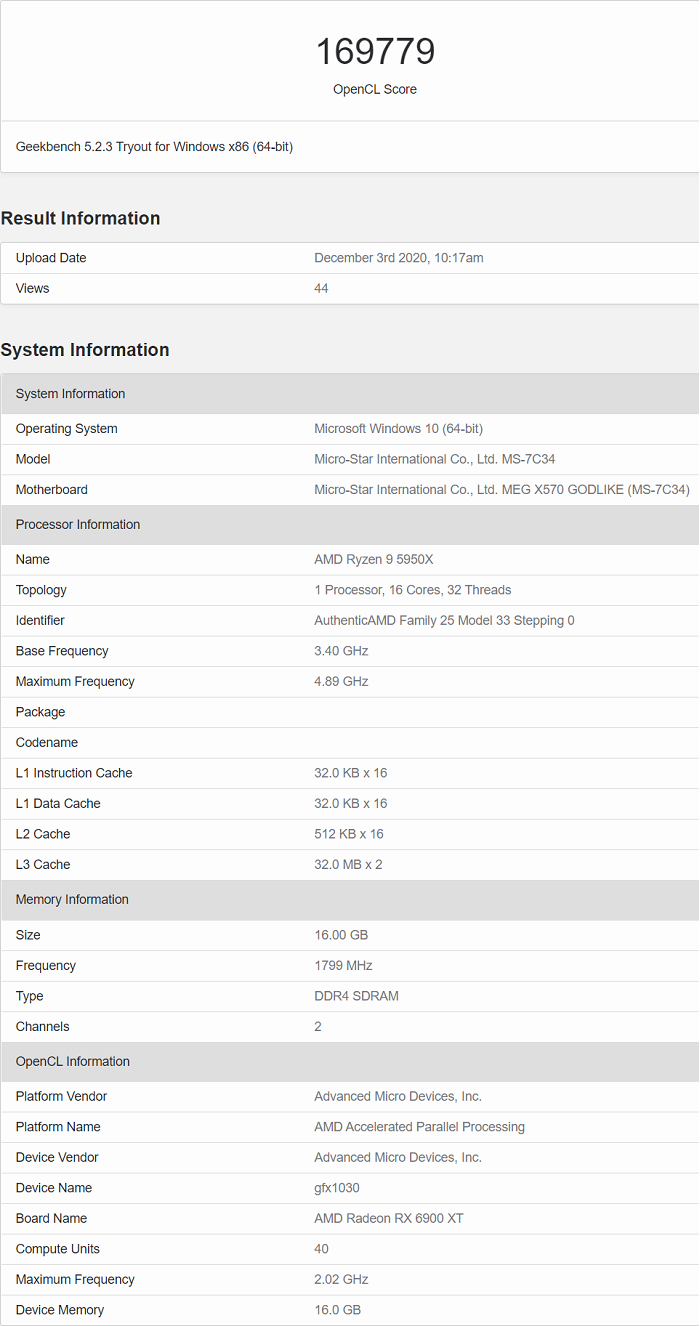Screen dimensions: 700x1326
Task: Click the Maximum Frequency value 4.89 GHz
Action: coord(341,682)
